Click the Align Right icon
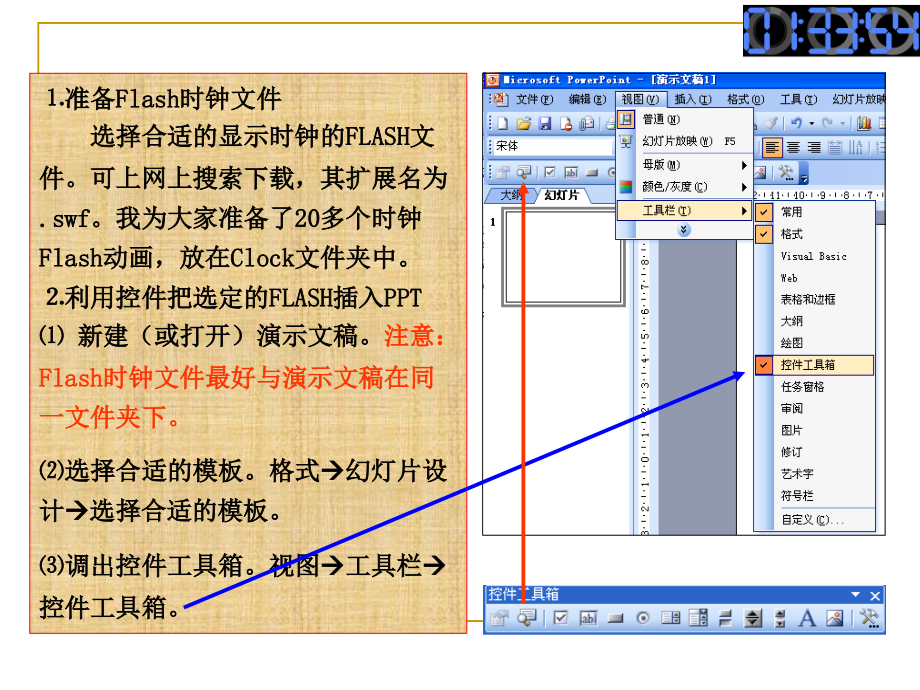Screen dimensions: 920x690 coord(814,147)
